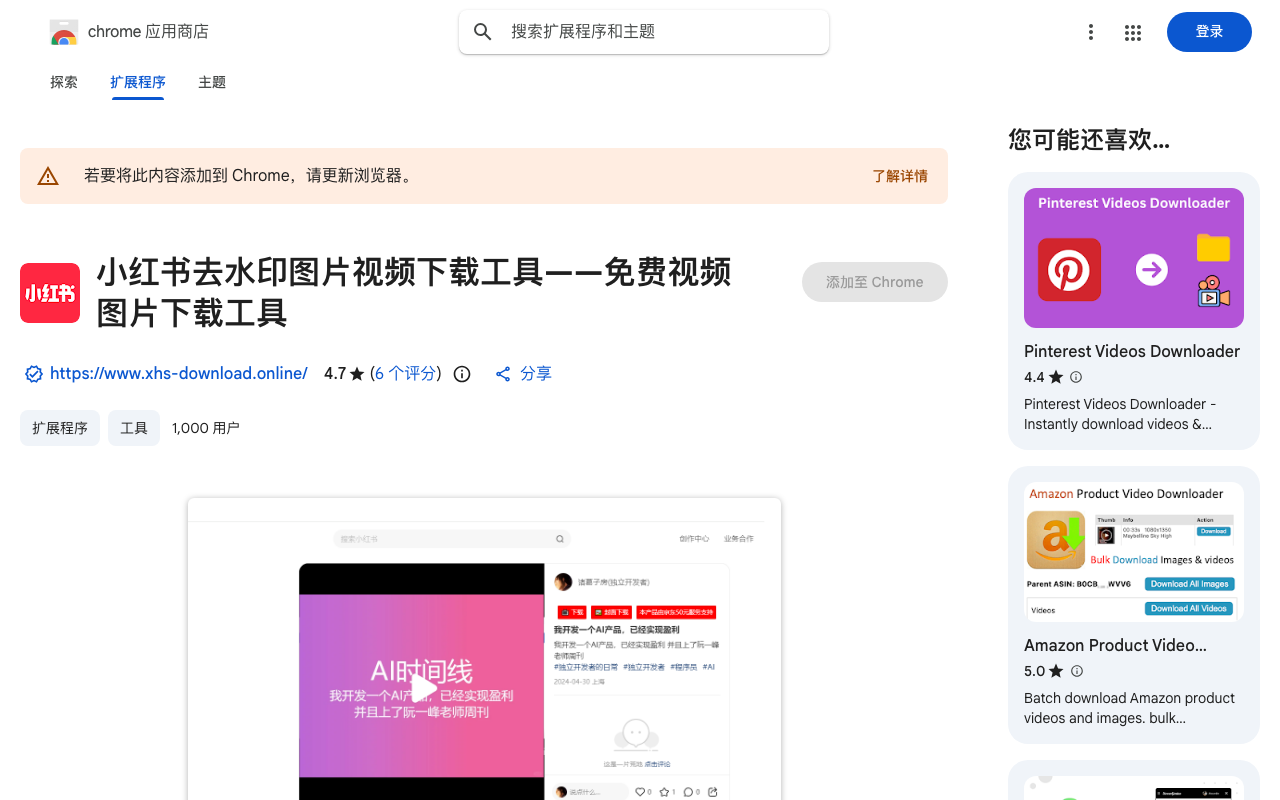
Task: Click the Amazon downloader rating info icon
Action: pyautogui.click(x=1076, y=671)
